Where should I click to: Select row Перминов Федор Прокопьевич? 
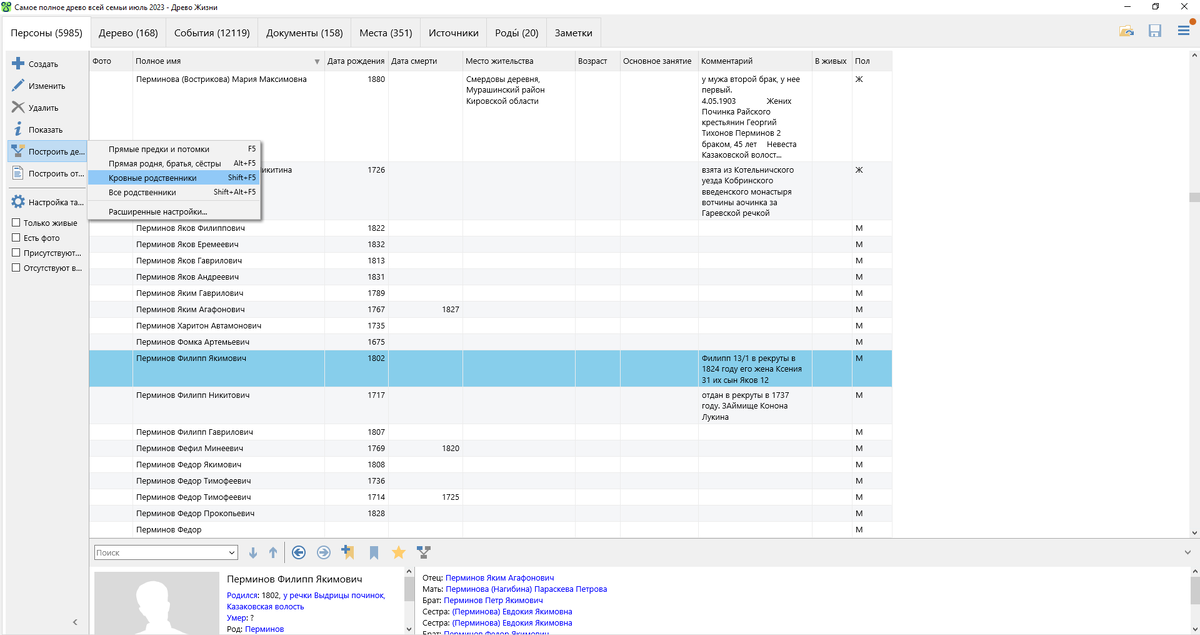pyautogui.click(x=490, y=513)
